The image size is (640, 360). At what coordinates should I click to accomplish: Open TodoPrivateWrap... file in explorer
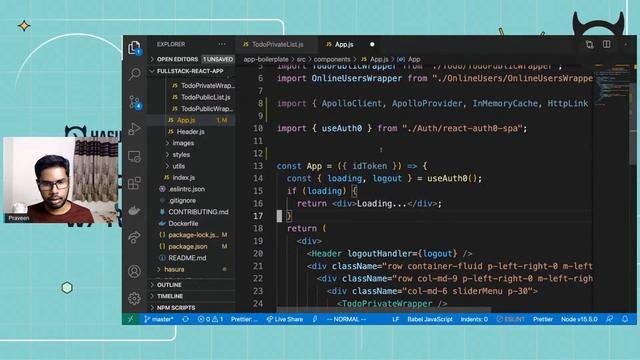(203, 86)
